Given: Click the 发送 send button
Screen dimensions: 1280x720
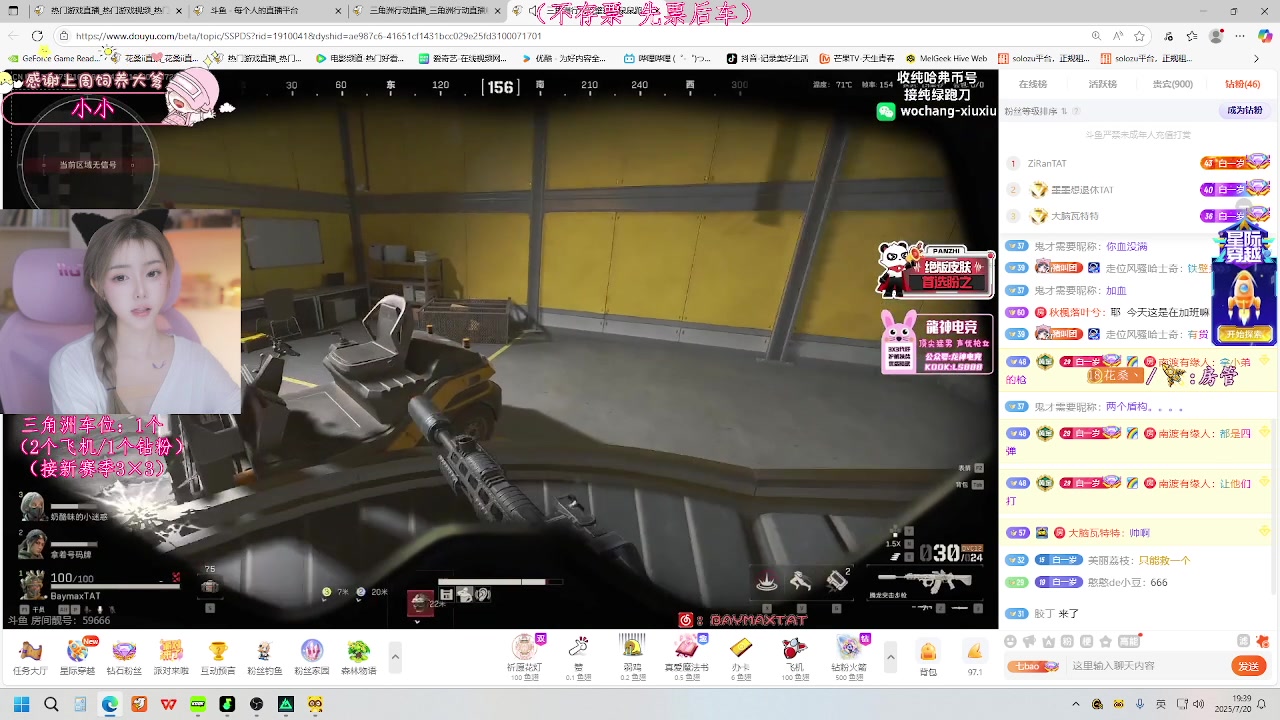Looking at the screenshot, I should click(x=1249, y=666).
